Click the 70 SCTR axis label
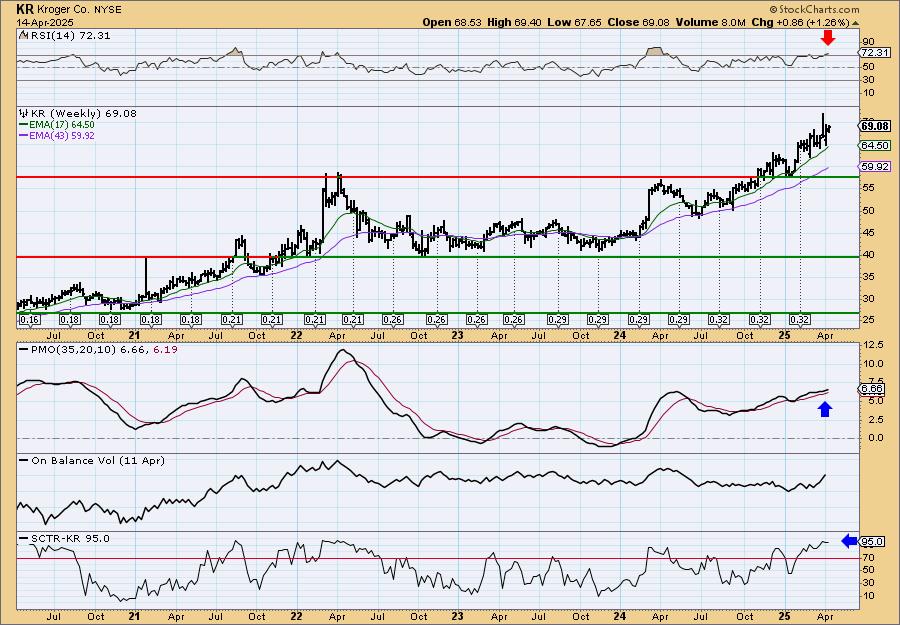Image resolution: width=900 pixels, height=625 pixels. [868, 557]
